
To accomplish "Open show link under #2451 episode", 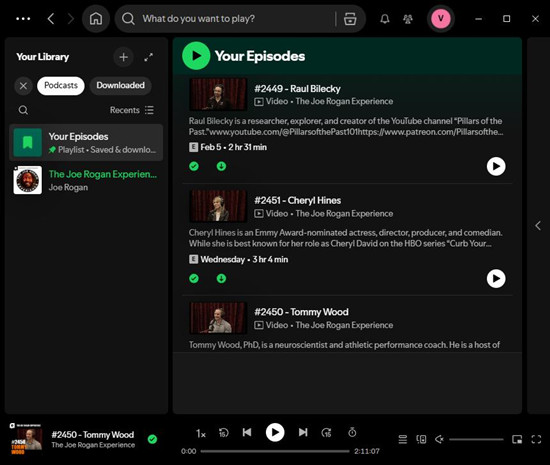I will point(344,214).
